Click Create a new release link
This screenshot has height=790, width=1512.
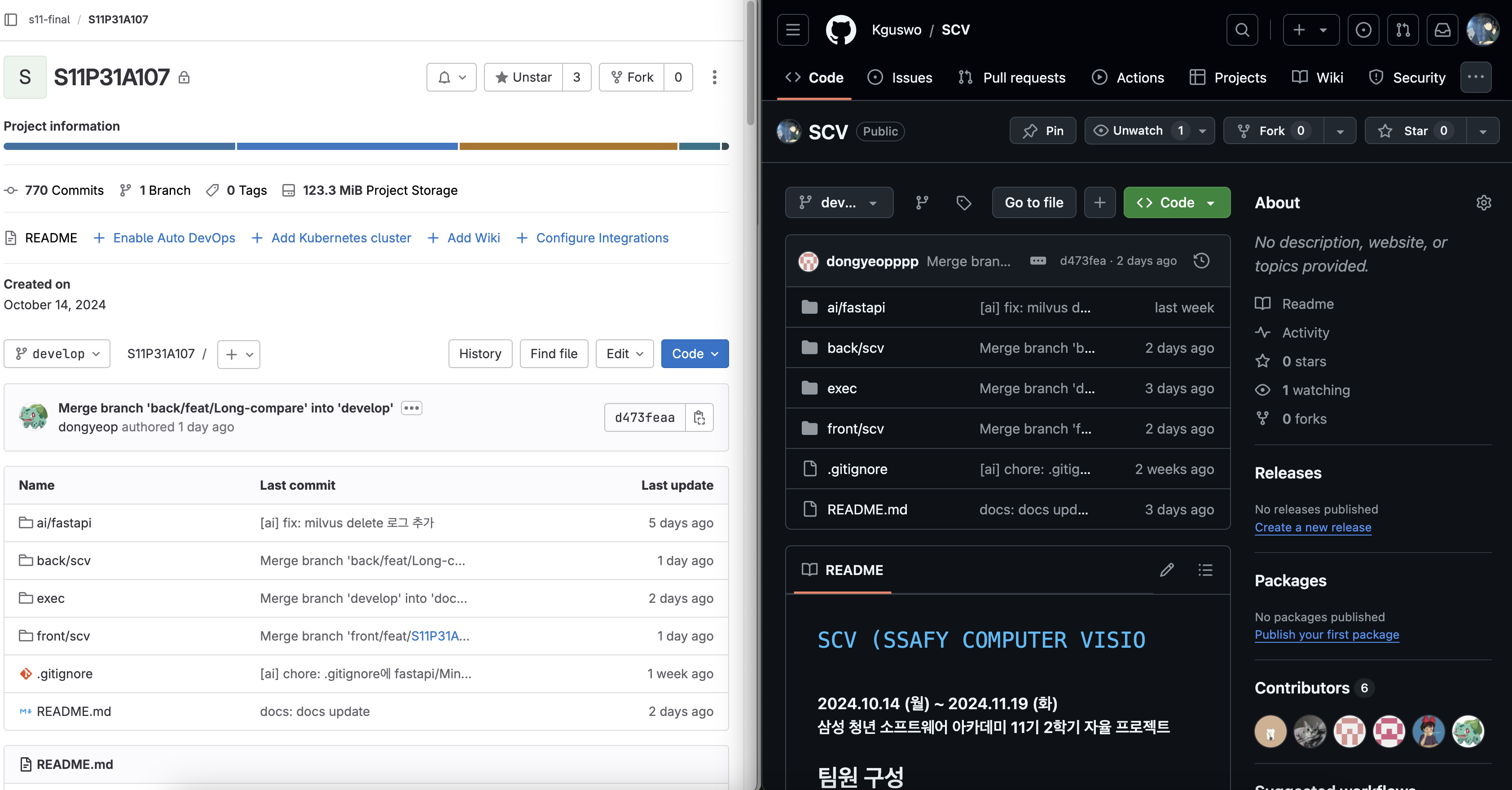click(1312, 527)
